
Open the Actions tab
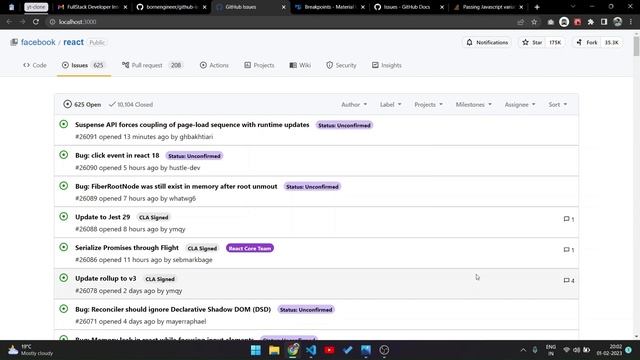pyautogui.click(x=214, y=65)
